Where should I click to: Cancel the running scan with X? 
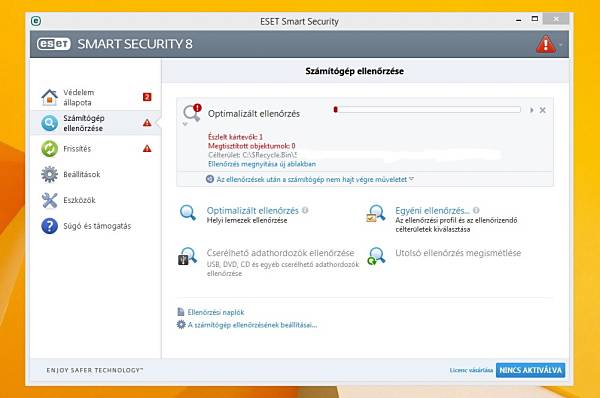click(543, 110)
